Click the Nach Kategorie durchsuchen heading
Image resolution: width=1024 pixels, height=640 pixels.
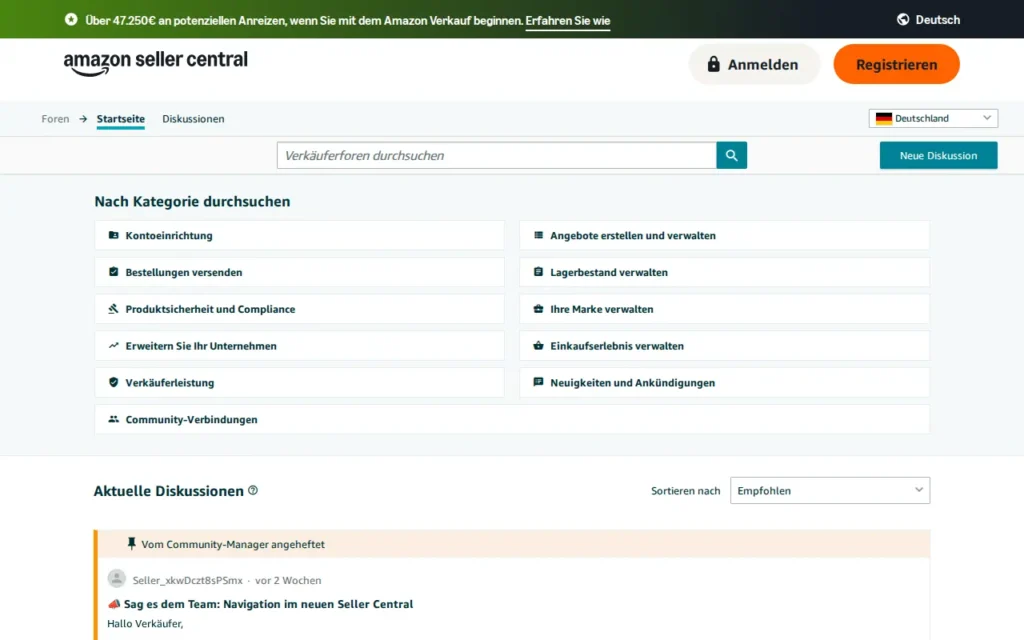coord(192,201)
